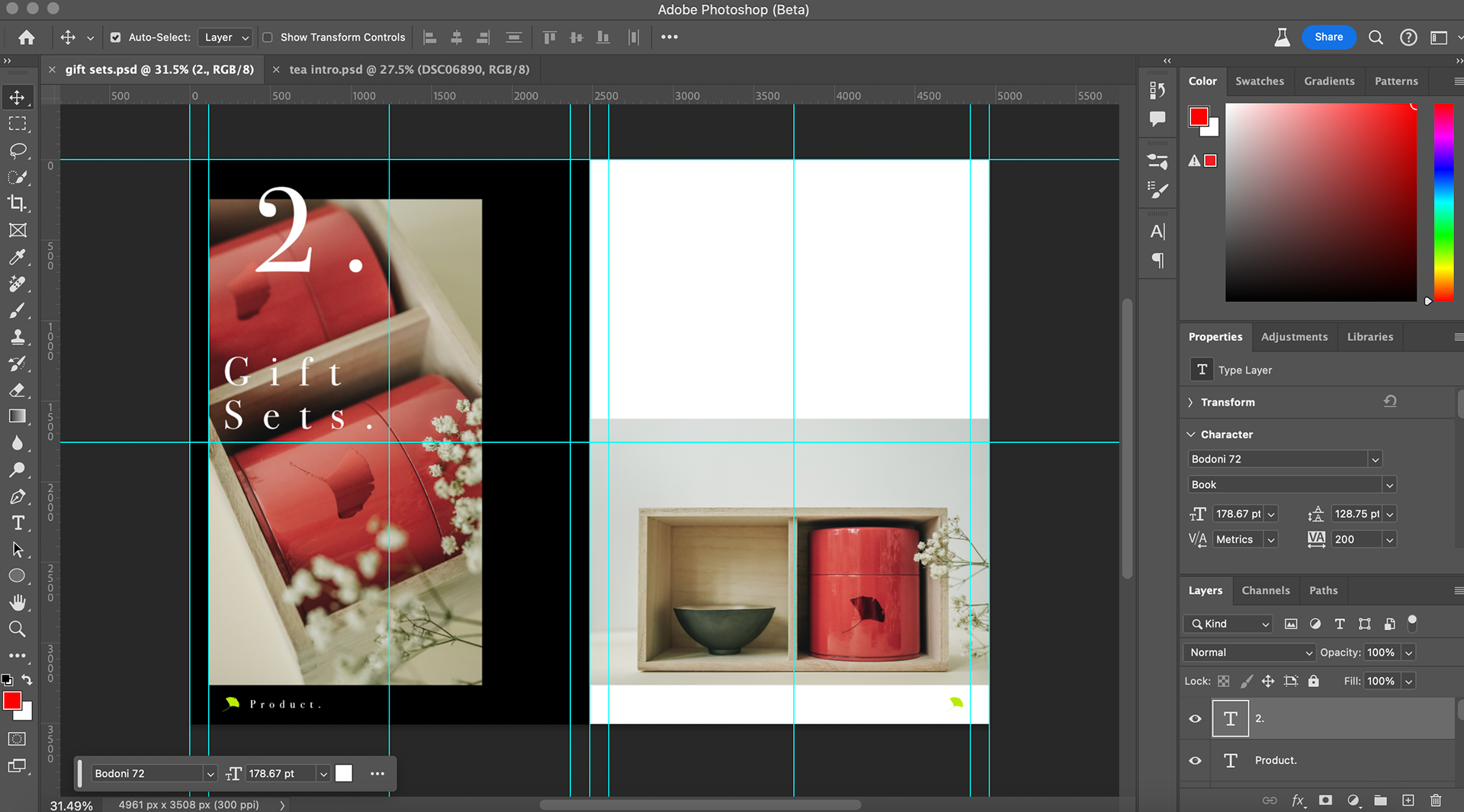Click the Delete layer trash icon
The height and width of the screenshot is (812, 1464).
coord(1436,800)
